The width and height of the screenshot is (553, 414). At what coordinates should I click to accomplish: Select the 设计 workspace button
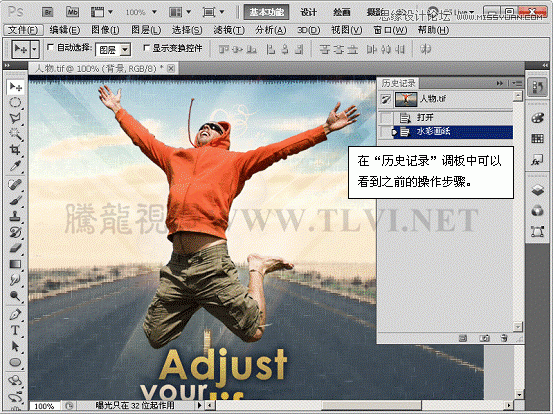(x=309, y=12)
